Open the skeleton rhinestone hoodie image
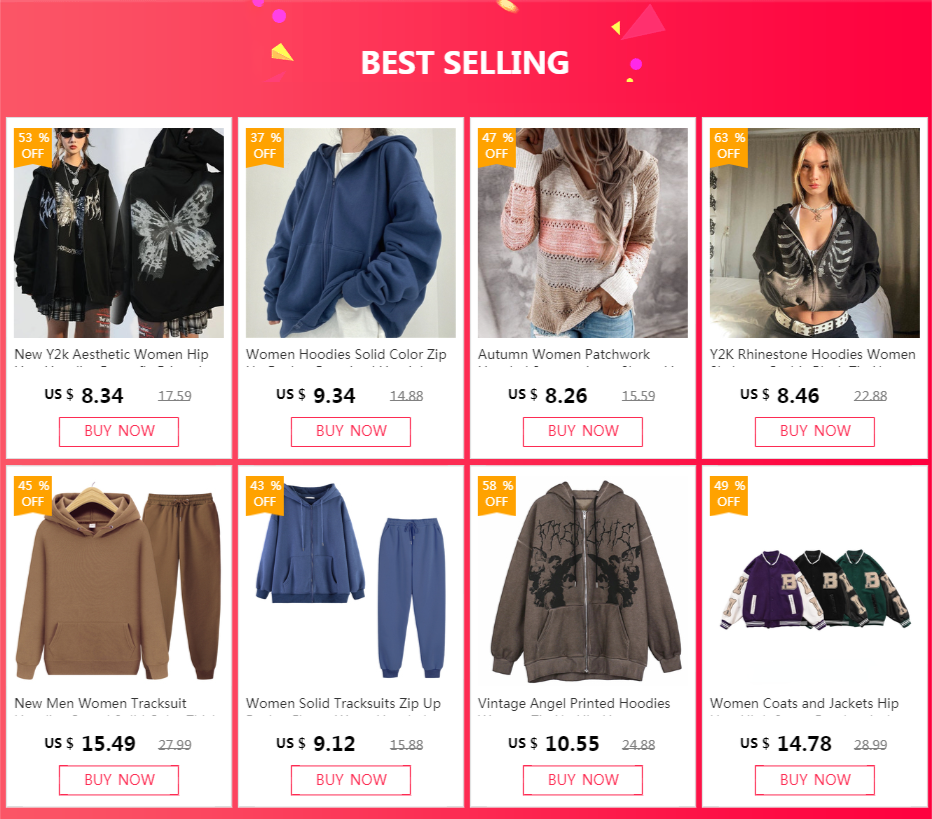The width and height of the screenshot is (932, 819). (x=815, y=233)
